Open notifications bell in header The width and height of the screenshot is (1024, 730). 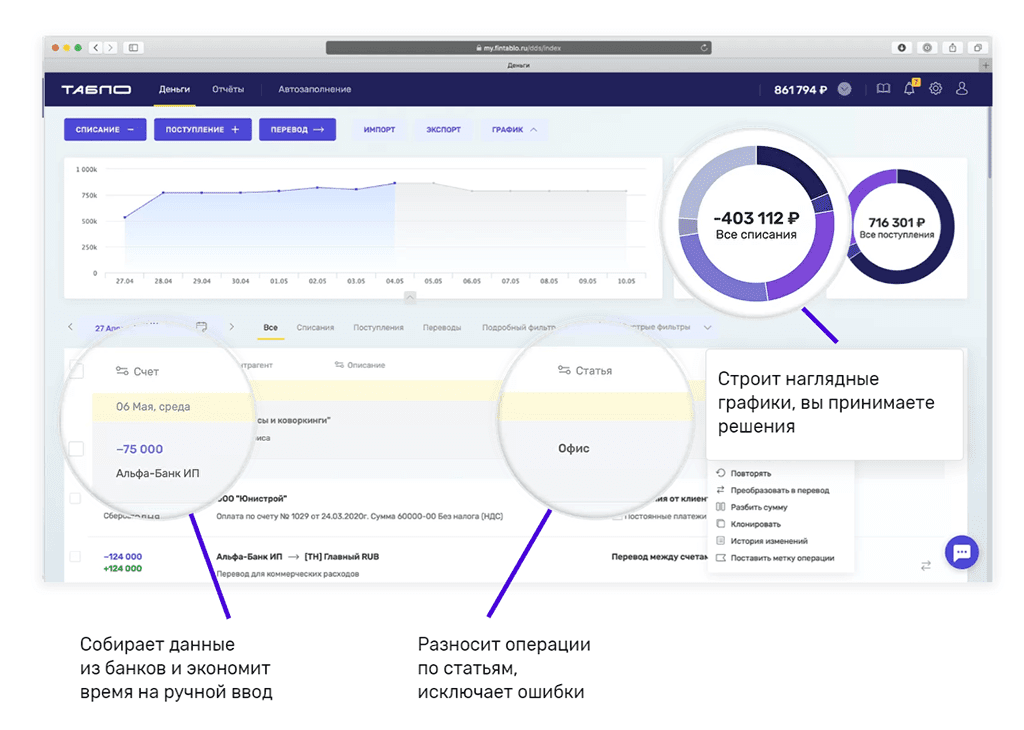point(909,89)
